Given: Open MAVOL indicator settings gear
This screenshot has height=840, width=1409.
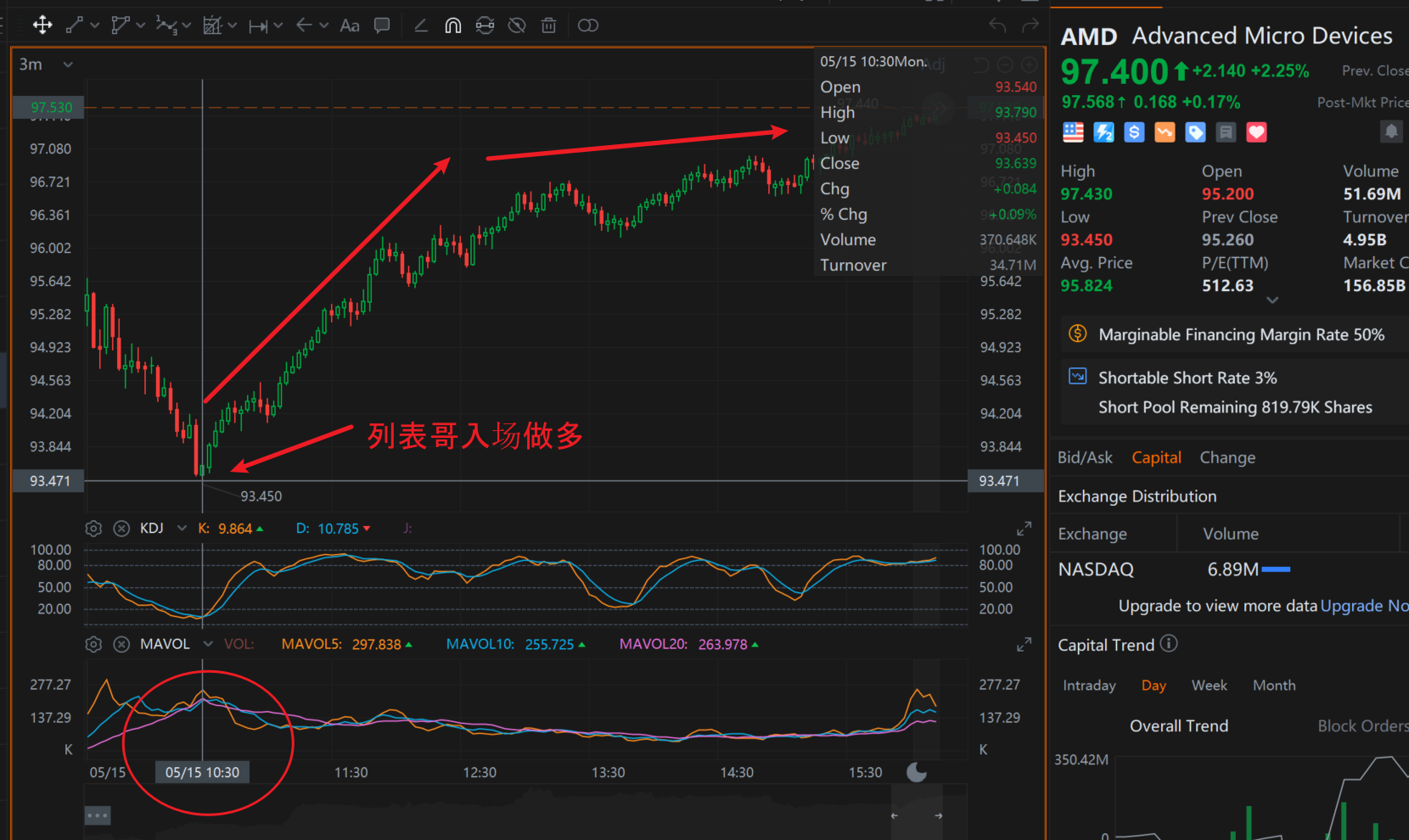Looking at the screenshot, I should click(x=93, y=645).
